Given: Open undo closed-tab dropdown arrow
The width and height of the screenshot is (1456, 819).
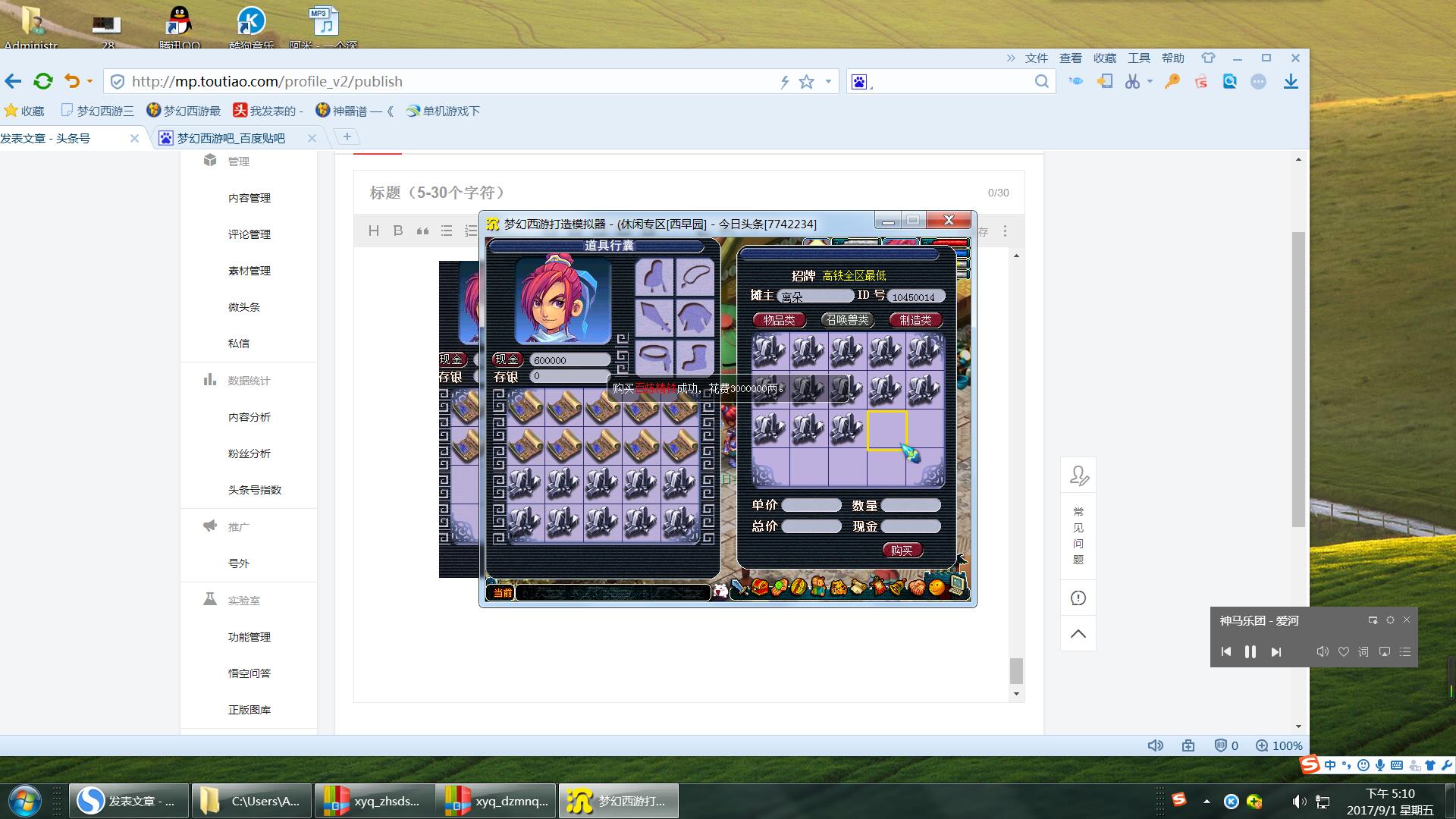Looking at the screenshot, I should 89,81.
